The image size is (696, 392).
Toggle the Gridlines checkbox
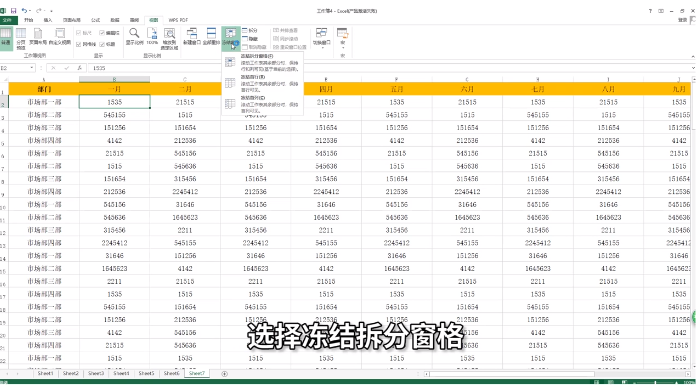[86, 44]
